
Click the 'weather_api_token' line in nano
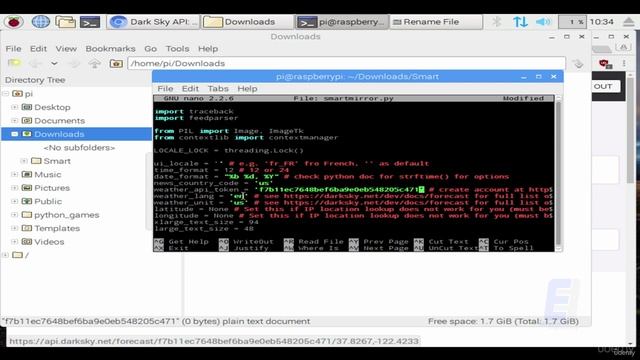(x=353, y=189)
